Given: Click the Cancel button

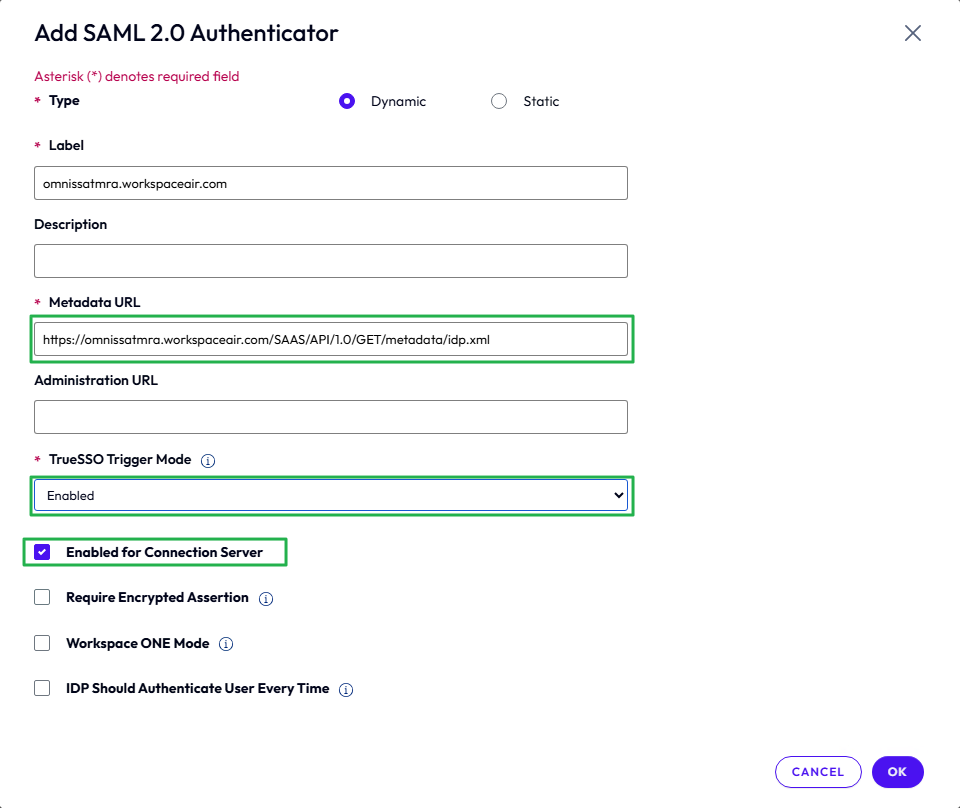Looking at the screenshot, I should pos(817,772).
